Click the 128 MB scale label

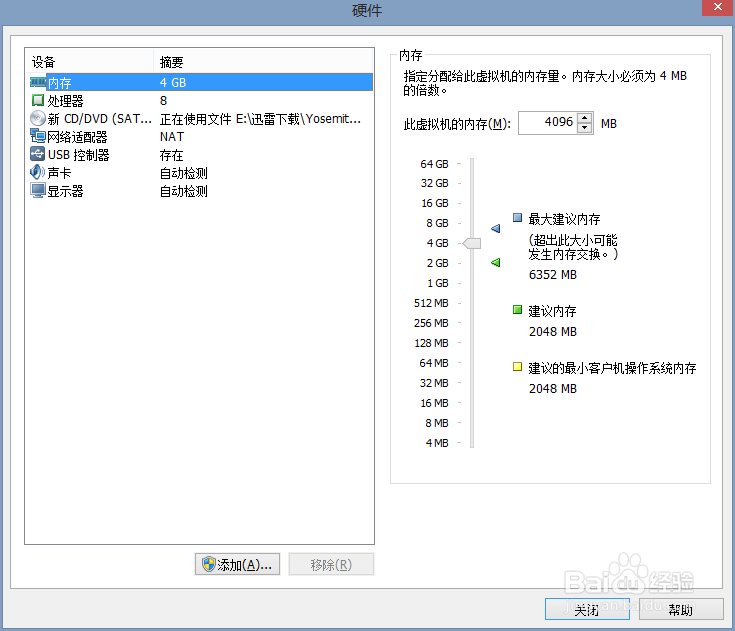pos(431,343)
